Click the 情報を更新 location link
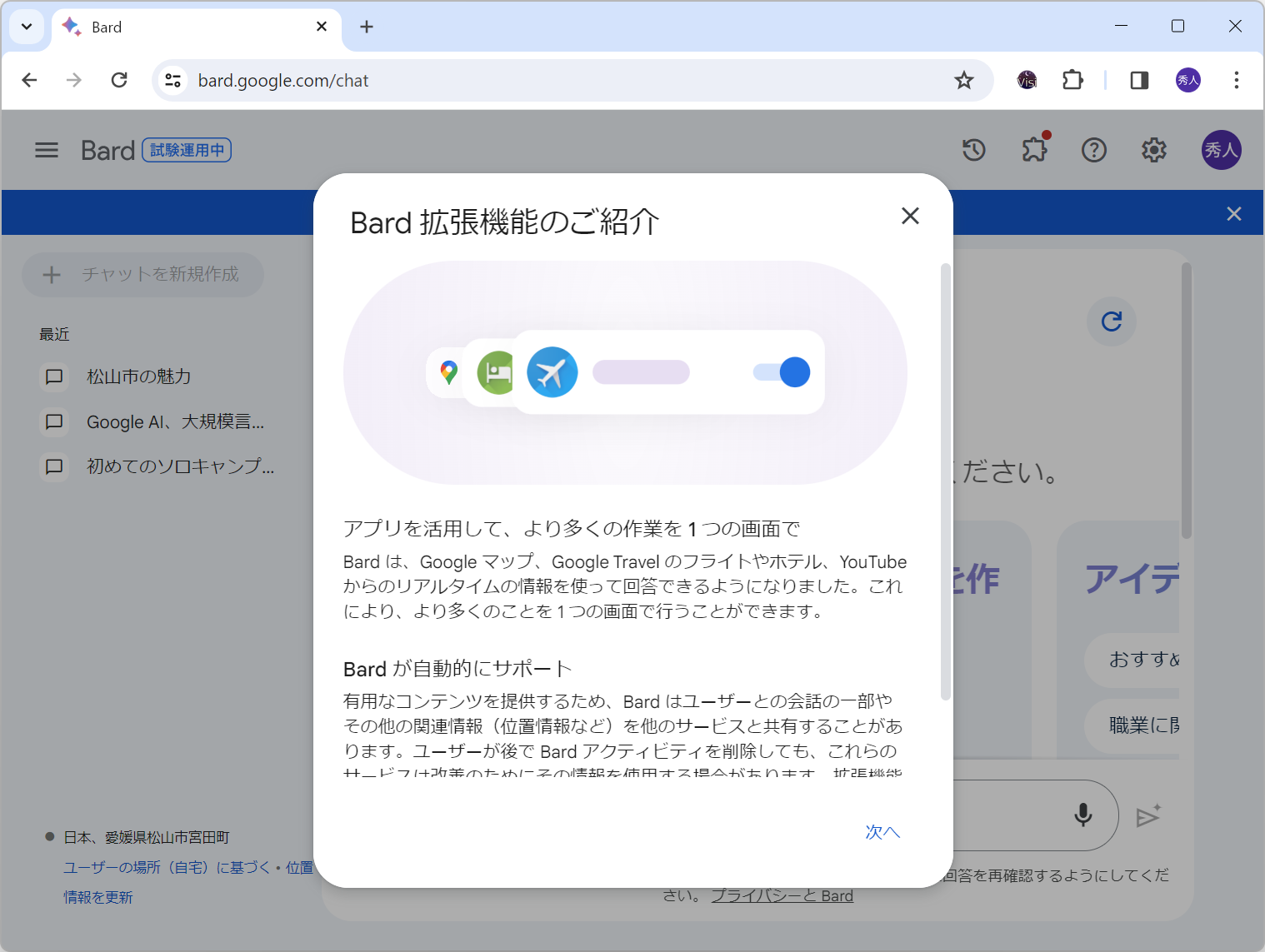This screenshot has width=1265, height=952. 97,897
